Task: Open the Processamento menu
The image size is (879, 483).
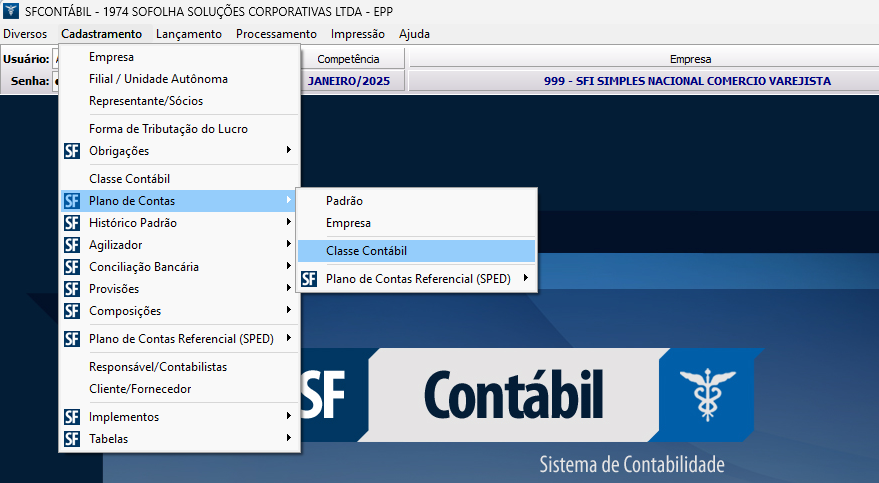Action: click(x=276, y=34)
